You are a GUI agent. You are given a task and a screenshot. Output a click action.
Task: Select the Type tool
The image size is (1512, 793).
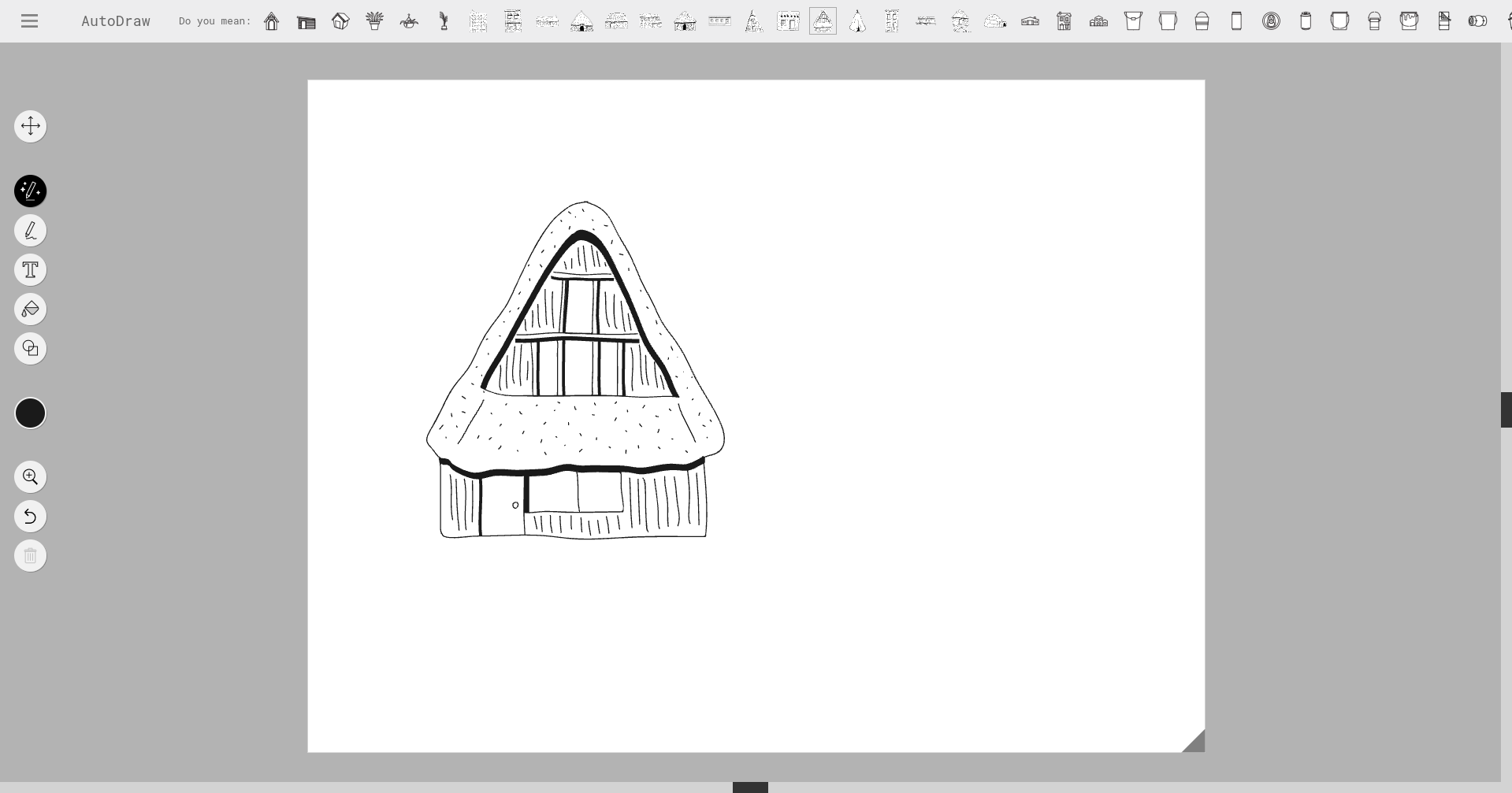click(x=30, y=269)
